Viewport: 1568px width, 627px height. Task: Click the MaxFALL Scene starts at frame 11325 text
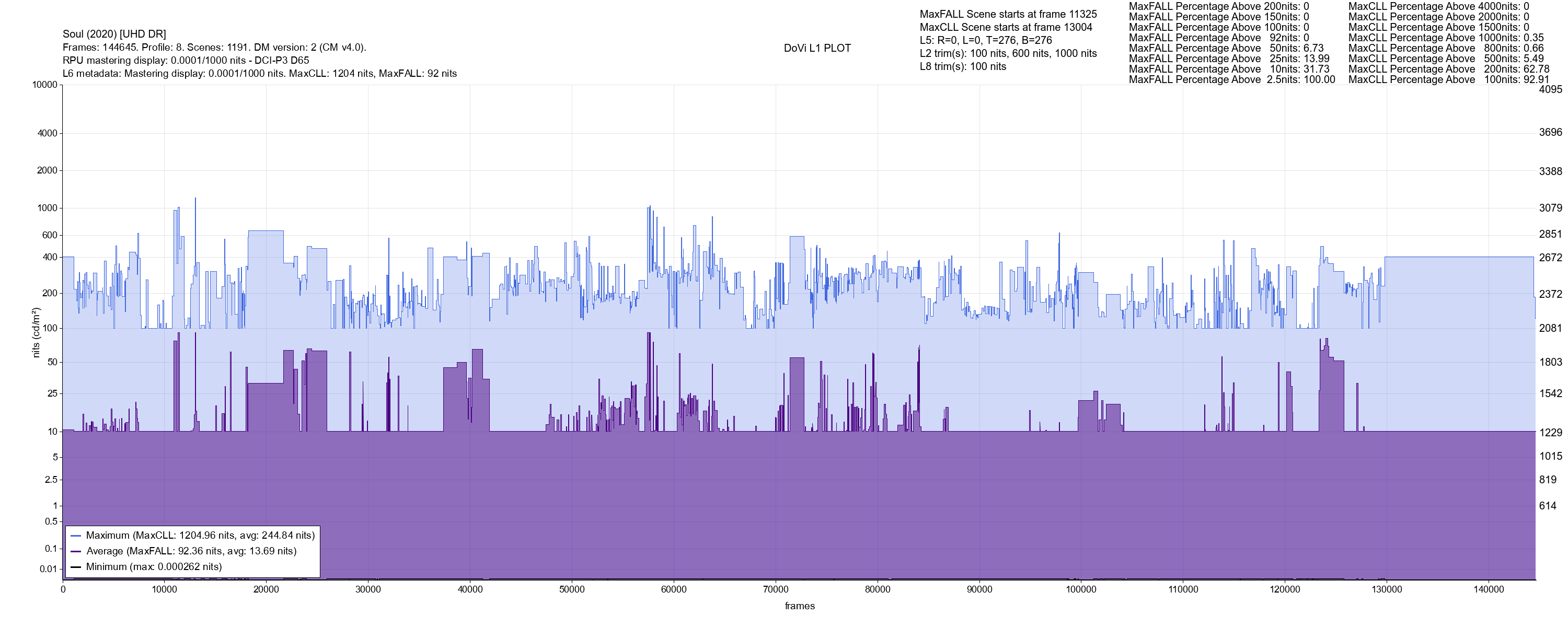click(1008, 14)
